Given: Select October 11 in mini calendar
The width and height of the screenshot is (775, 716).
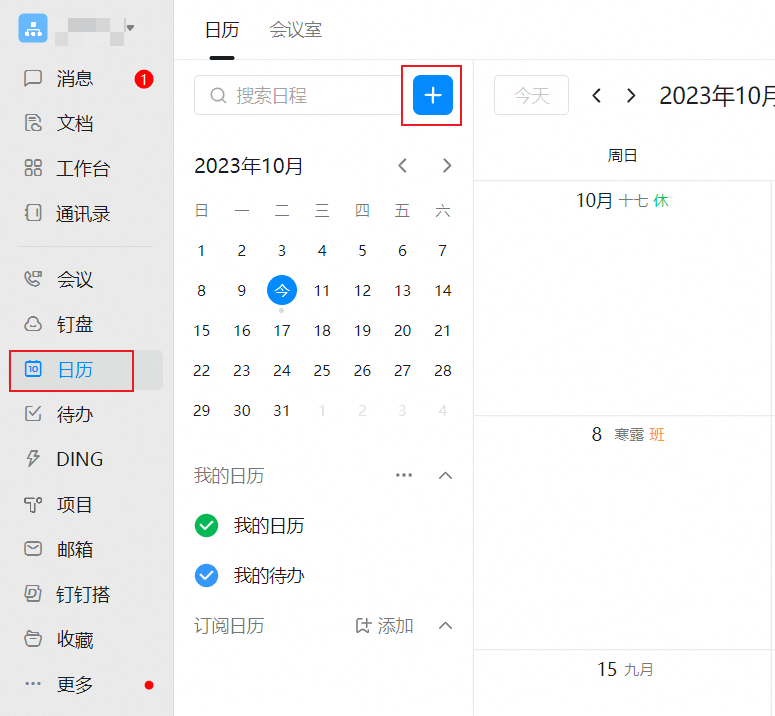Looking at the screenshot, I should pyautogui.click(x=322, y=291).
